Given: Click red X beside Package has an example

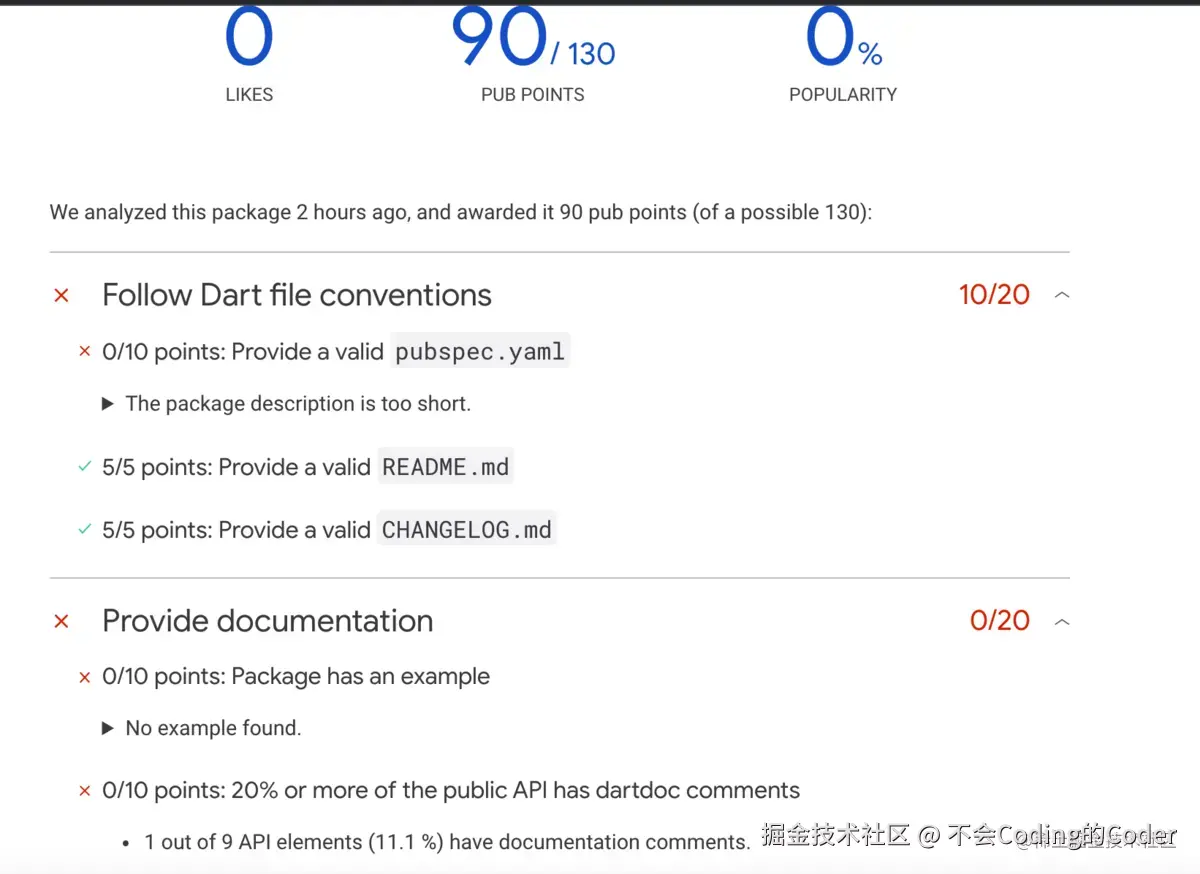Looking at the screenshot, I should click(x=85, y=677).
